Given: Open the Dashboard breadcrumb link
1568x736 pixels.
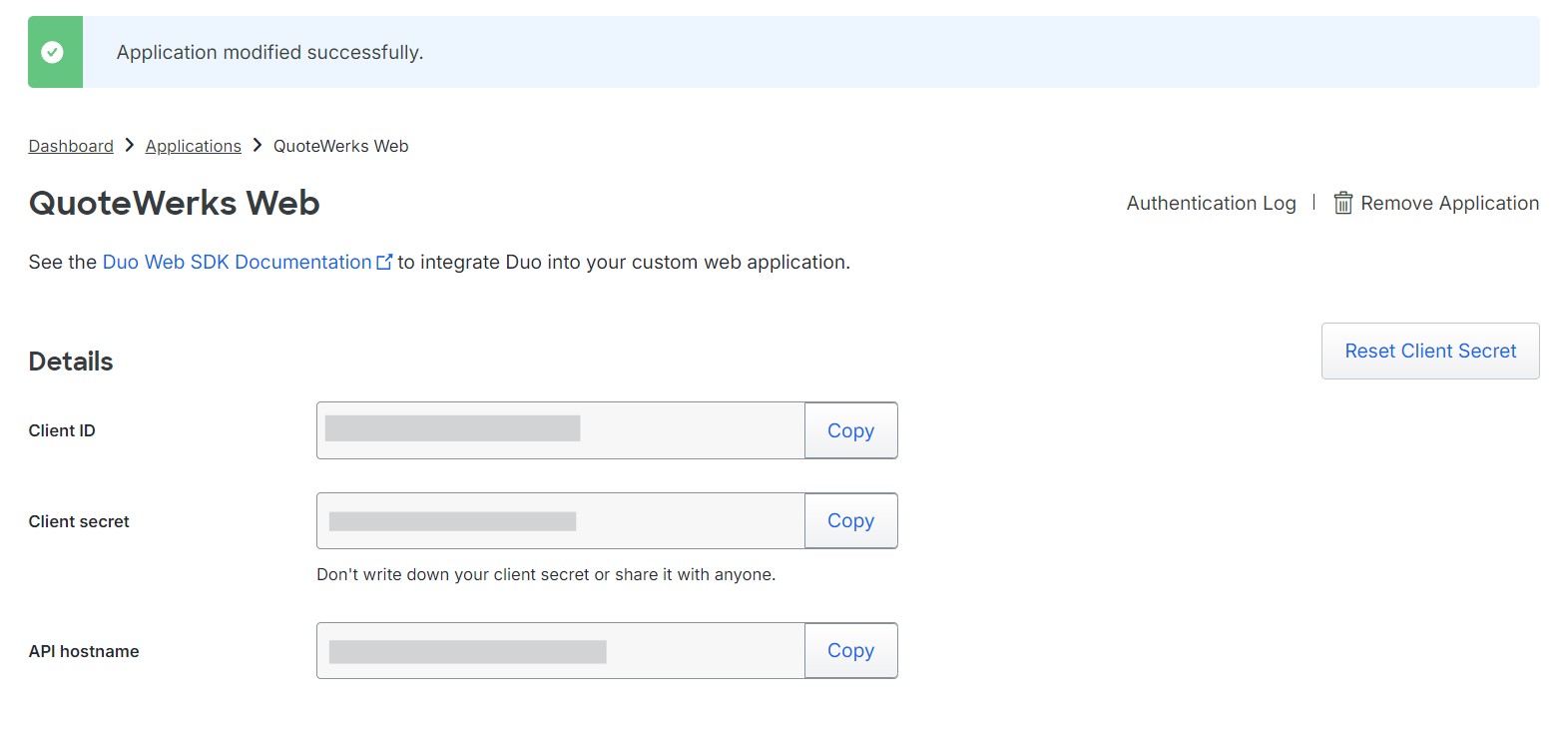Looking at the screenshot, I should [x=71, y=146].
